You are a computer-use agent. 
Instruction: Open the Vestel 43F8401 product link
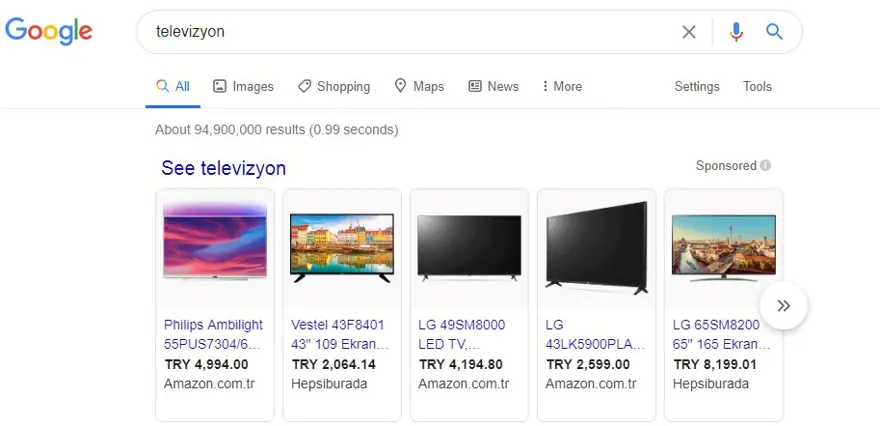click(340, 335)
